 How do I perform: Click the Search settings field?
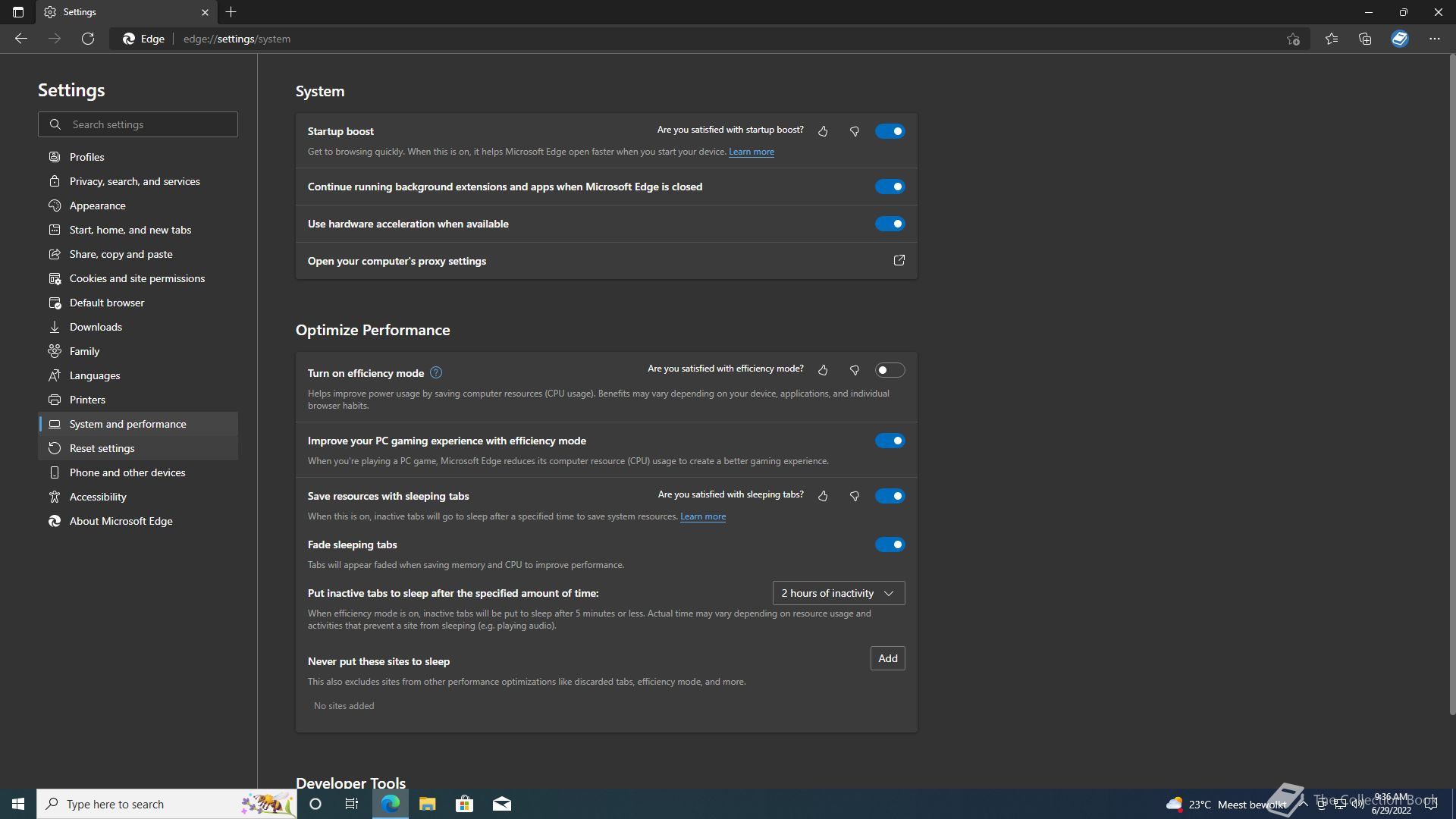(138, 124)
